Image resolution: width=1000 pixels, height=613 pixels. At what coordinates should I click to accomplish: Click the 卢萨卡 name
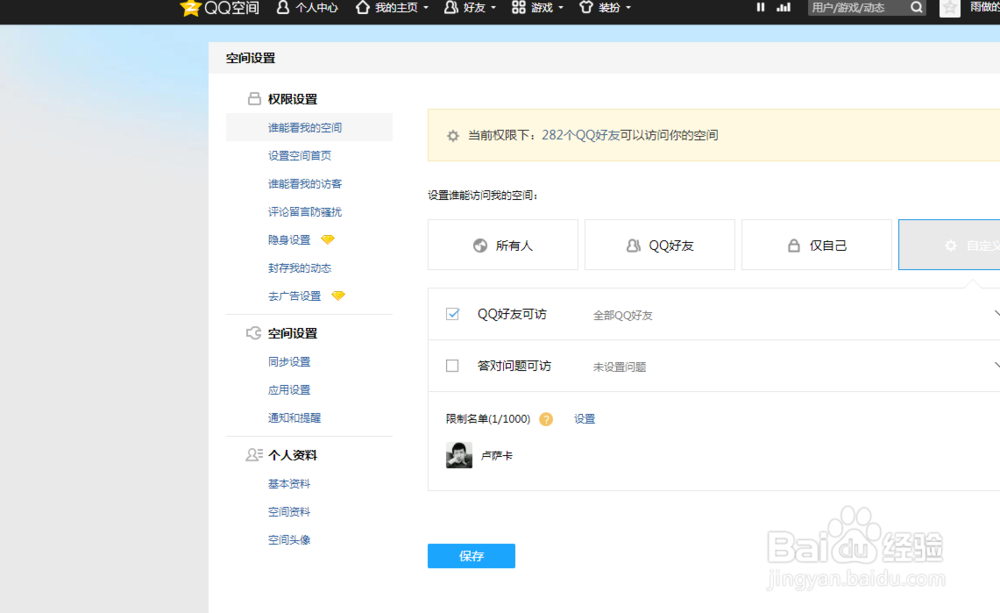[496, 455]
